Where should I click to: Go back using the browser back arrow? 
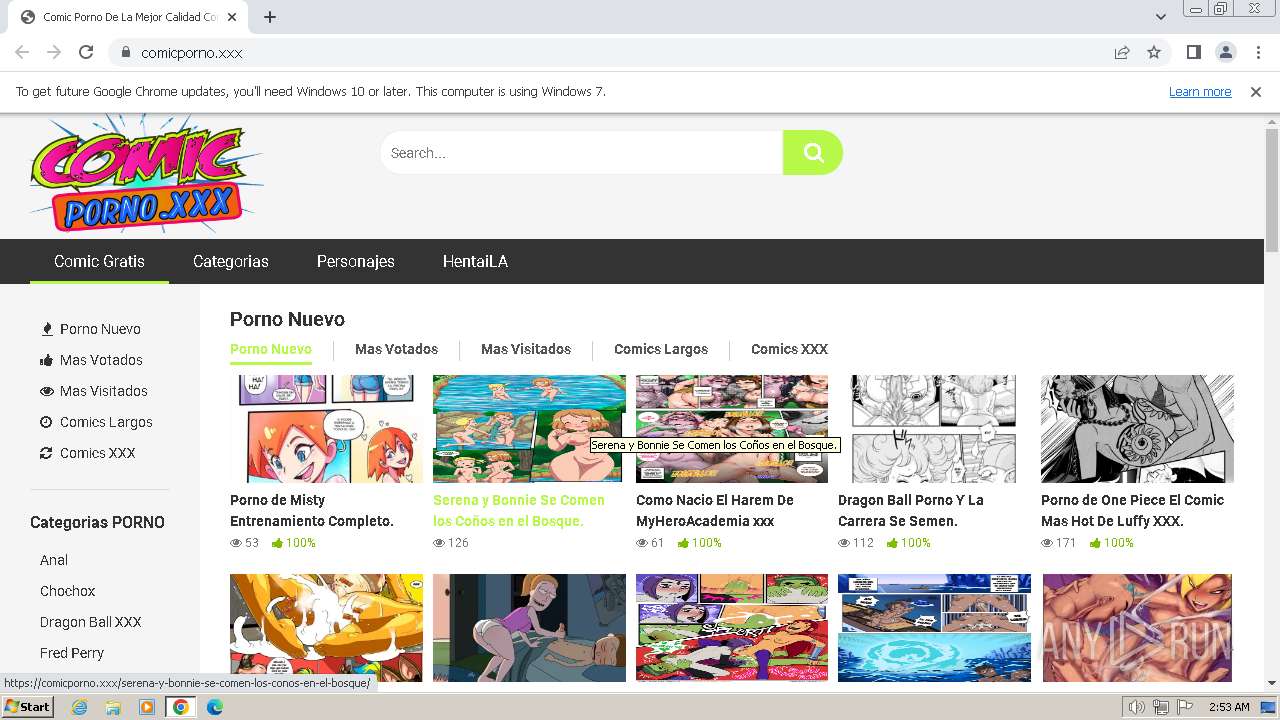pos(22,53)
